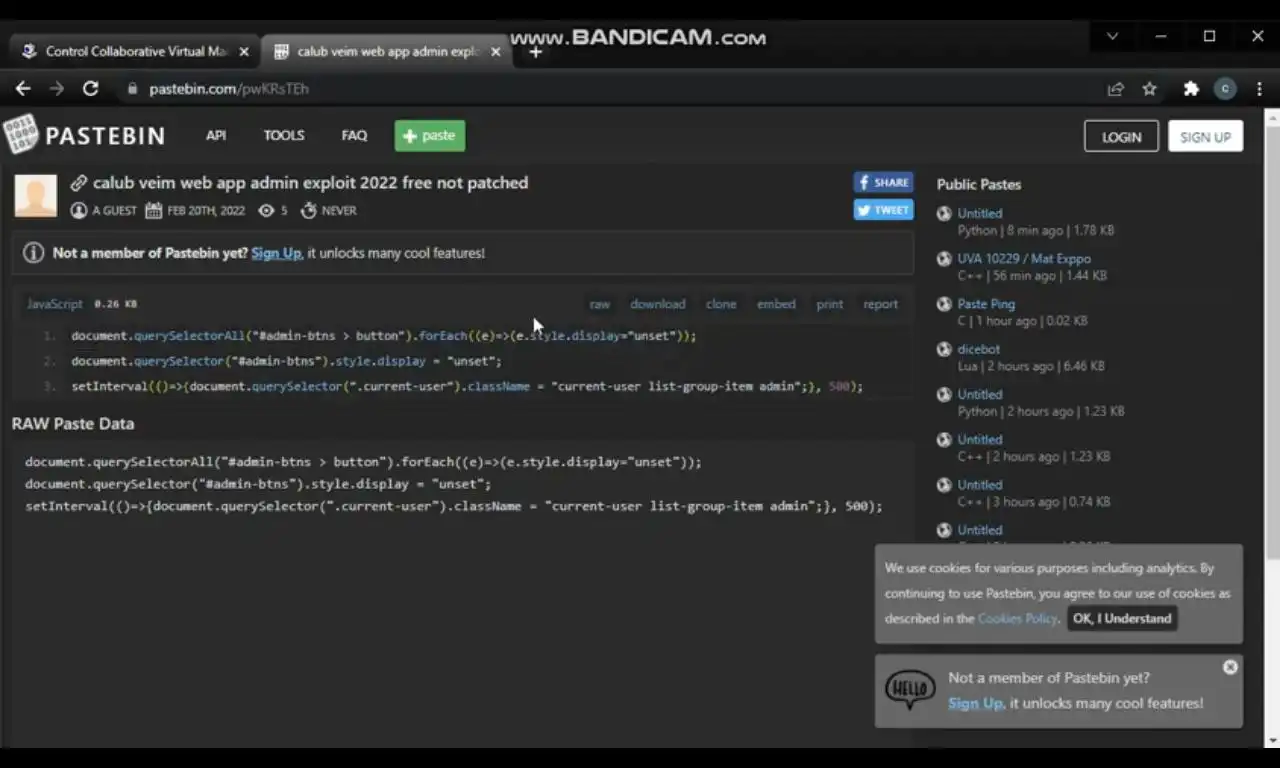Click the link icon beside paste title

pyautogui.click(x=79, y=183)
